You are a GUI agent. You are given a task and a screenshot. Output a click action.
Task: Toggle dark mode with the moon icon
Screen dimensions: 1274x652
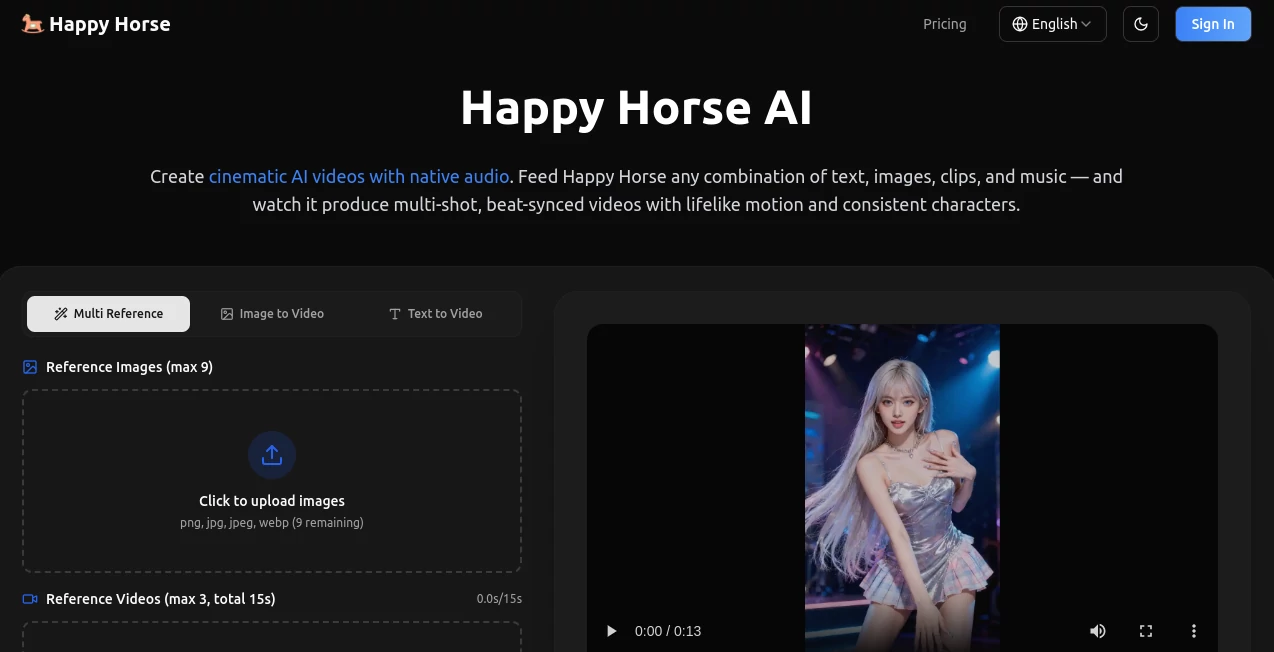[1141, 24]
